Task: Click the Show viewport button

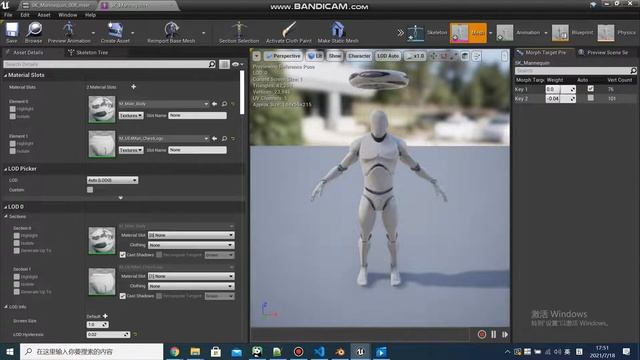Action: 335,56
